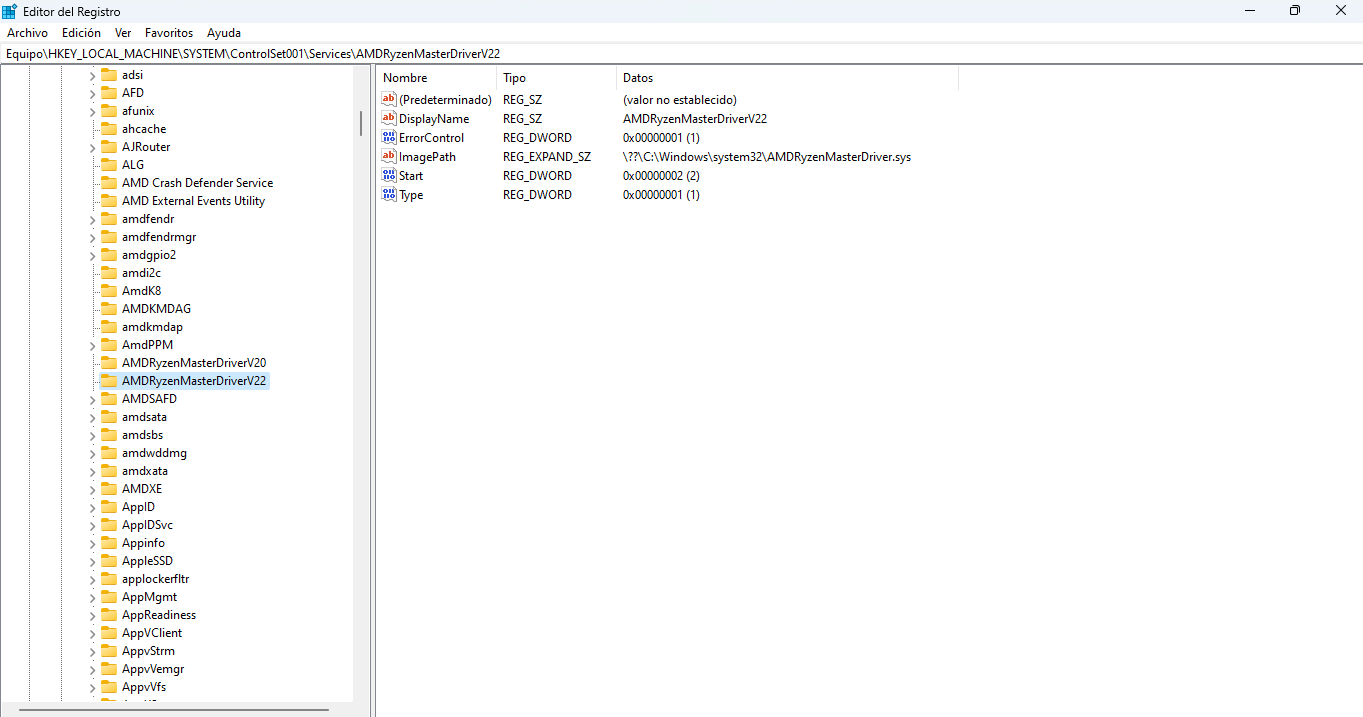This screenshot has height=717, width=1363.
Task: Expand the AMDSAFD key
Action: click(x=92, y=399)
